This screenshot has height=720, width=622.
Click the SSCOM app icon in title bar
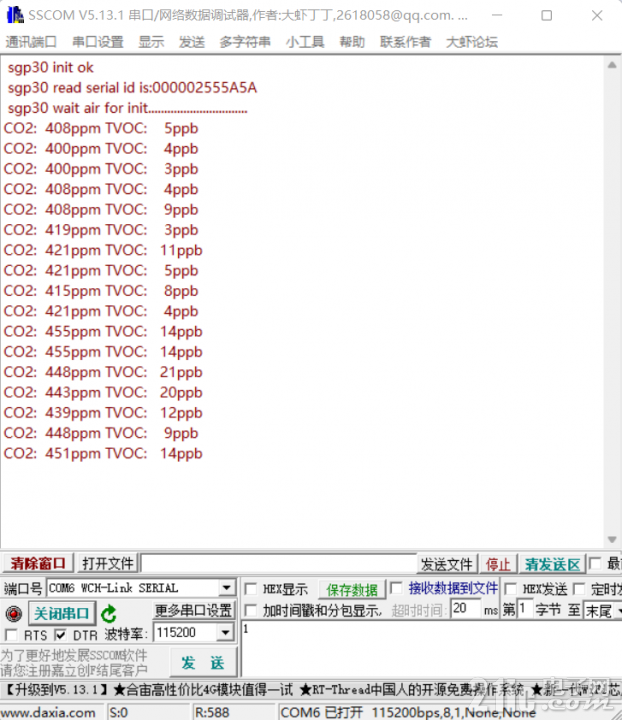[x=15, y=15]
